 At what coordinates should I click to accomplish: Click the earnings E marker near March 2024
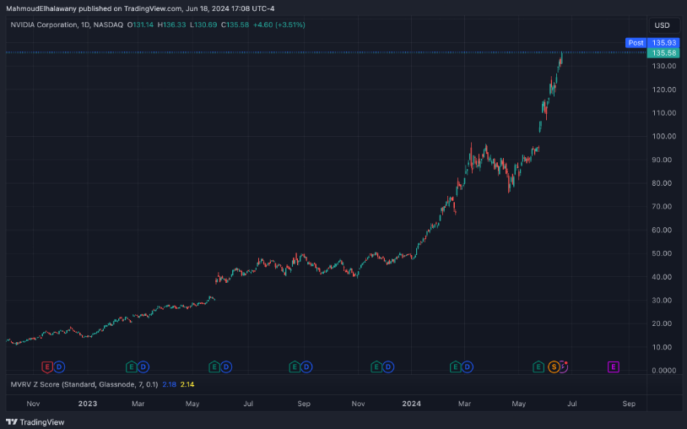(456, 367)
